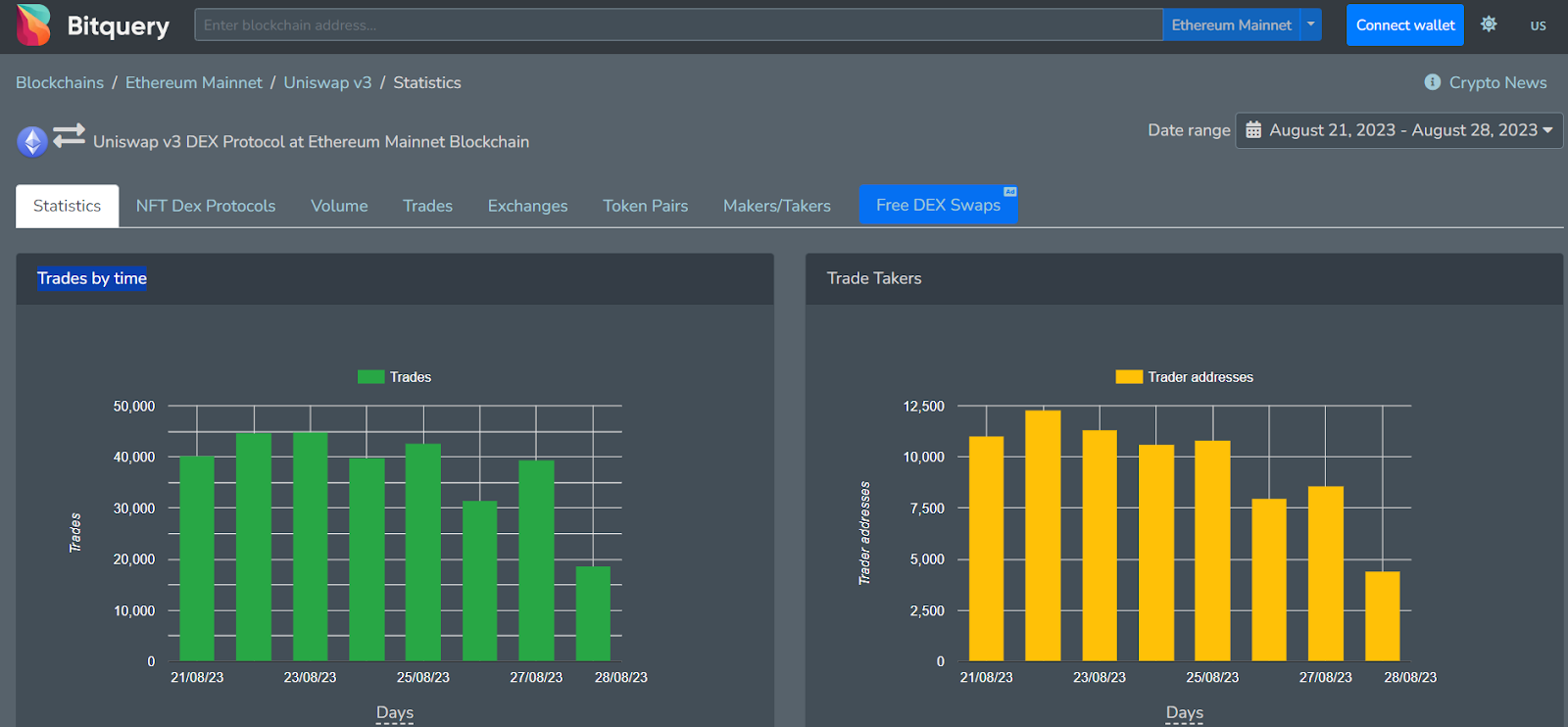
Task: Switch to the NFT Dex Protocols tab
Action: coord(206,206)
